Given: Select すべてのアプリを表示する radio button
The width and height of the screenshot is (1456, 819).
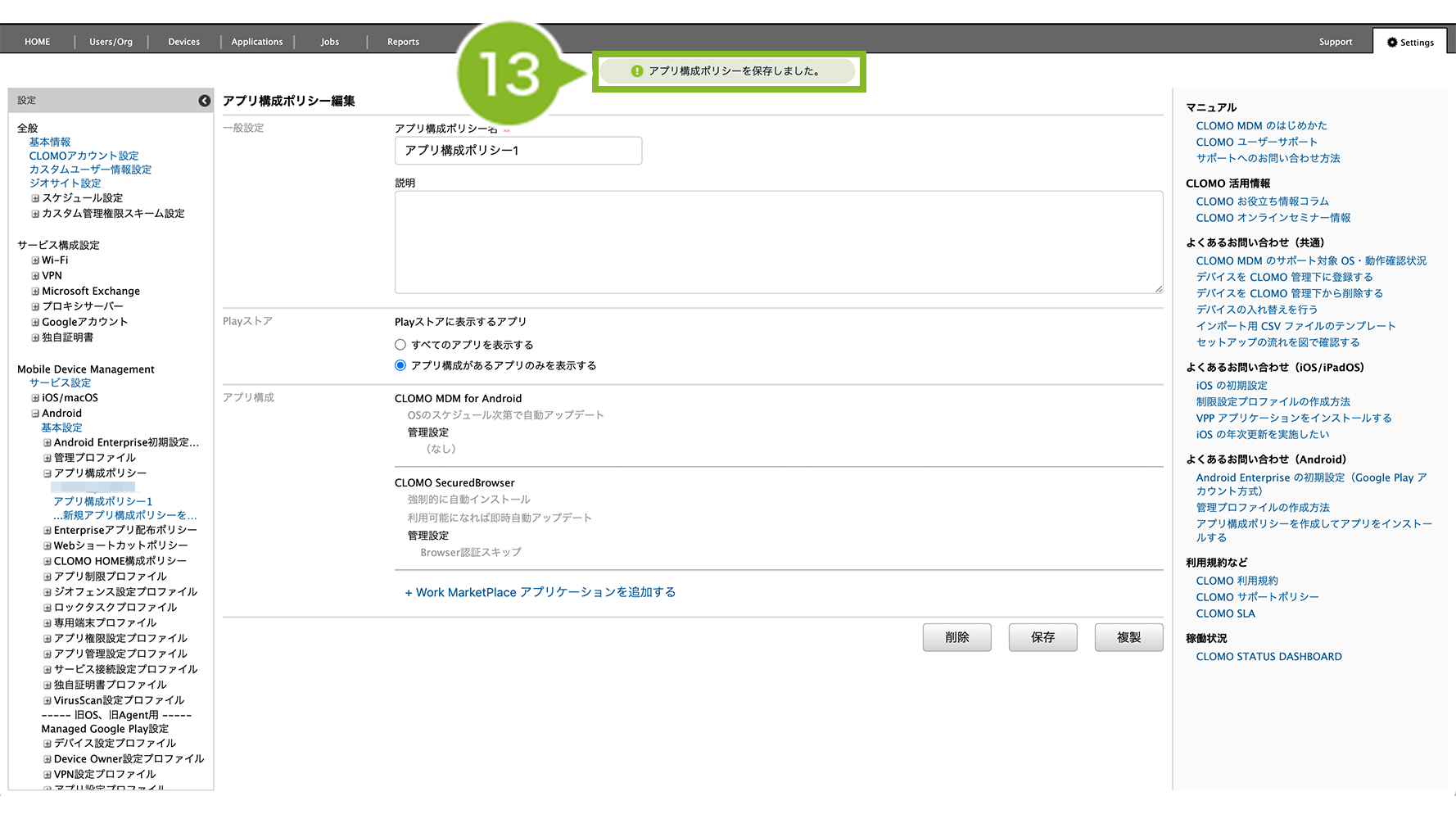Looking at the screenshot, I should click(x=400, y=345).
